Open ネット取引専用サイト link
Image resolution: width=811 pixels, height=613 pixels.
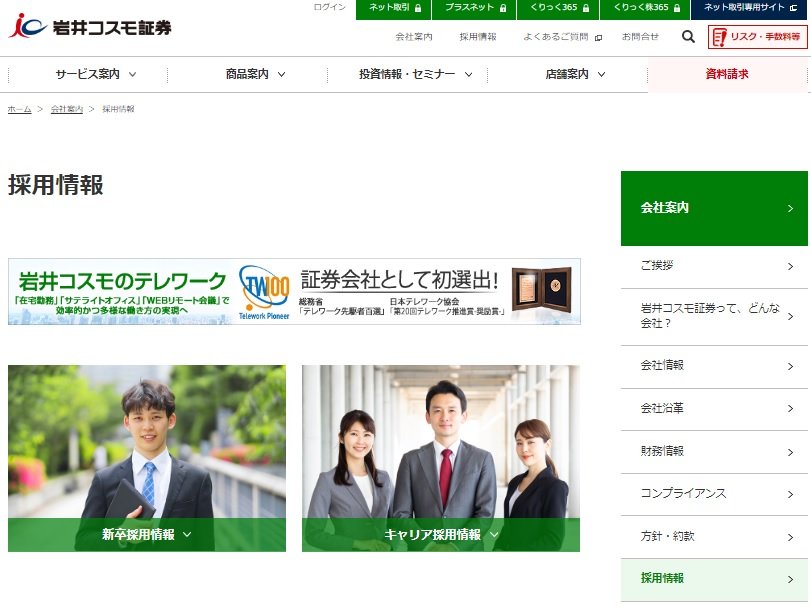pos(749,9)
